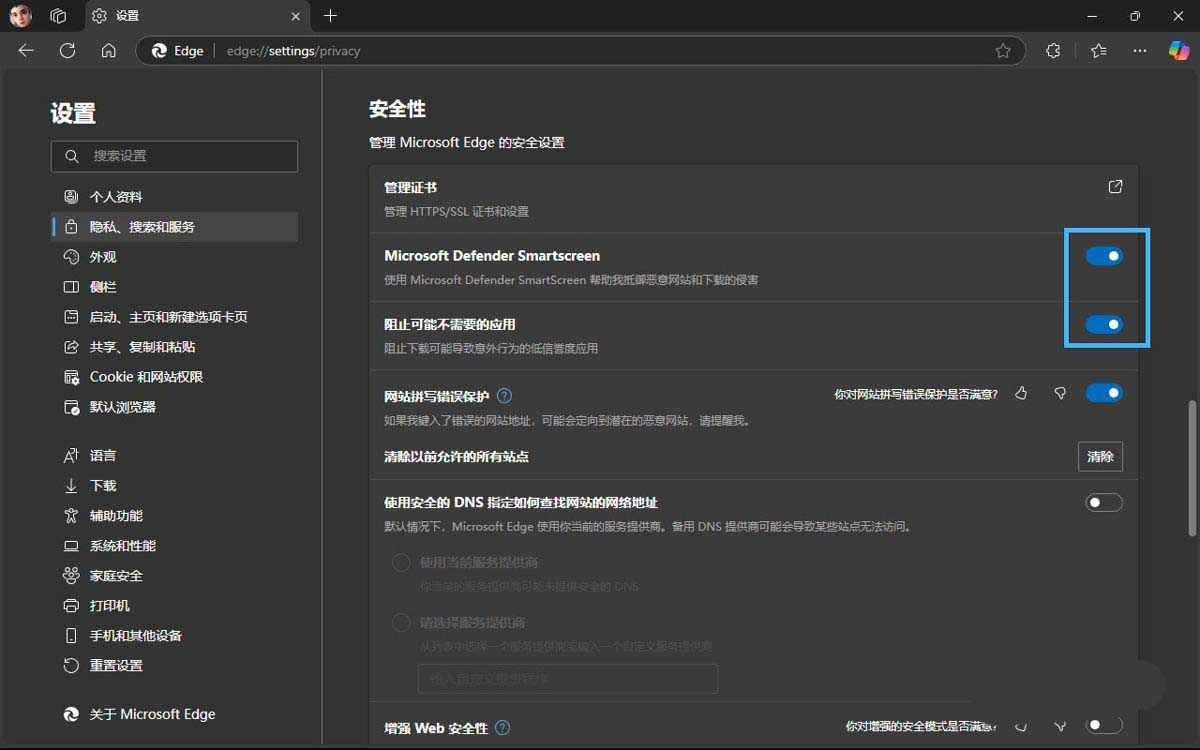The width and height of the screenshot is (1200, 750).
Task: Close the 设置 tab
Action: point(296,16)
